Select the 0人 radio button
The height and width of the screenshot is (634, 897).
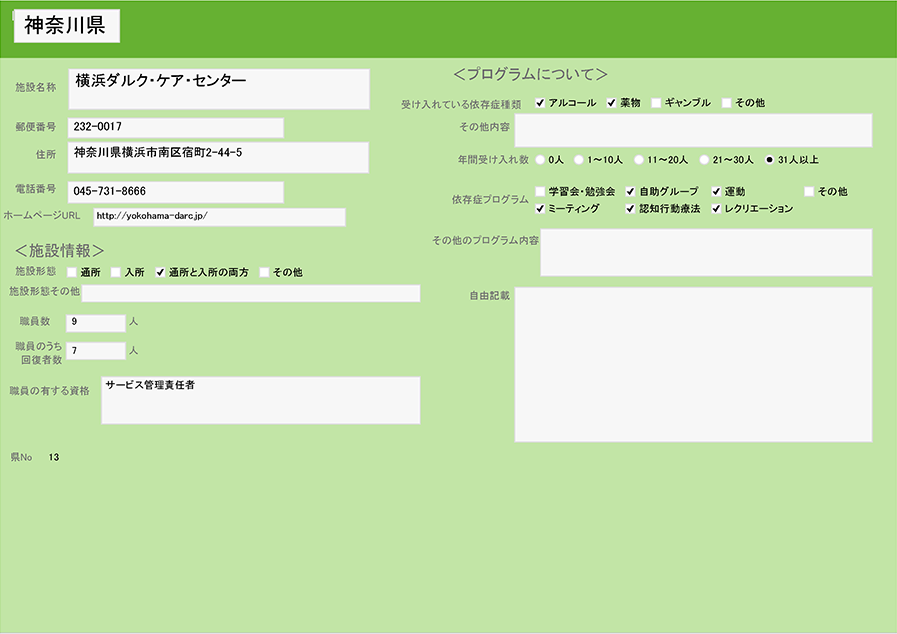(x=541, y=159)
